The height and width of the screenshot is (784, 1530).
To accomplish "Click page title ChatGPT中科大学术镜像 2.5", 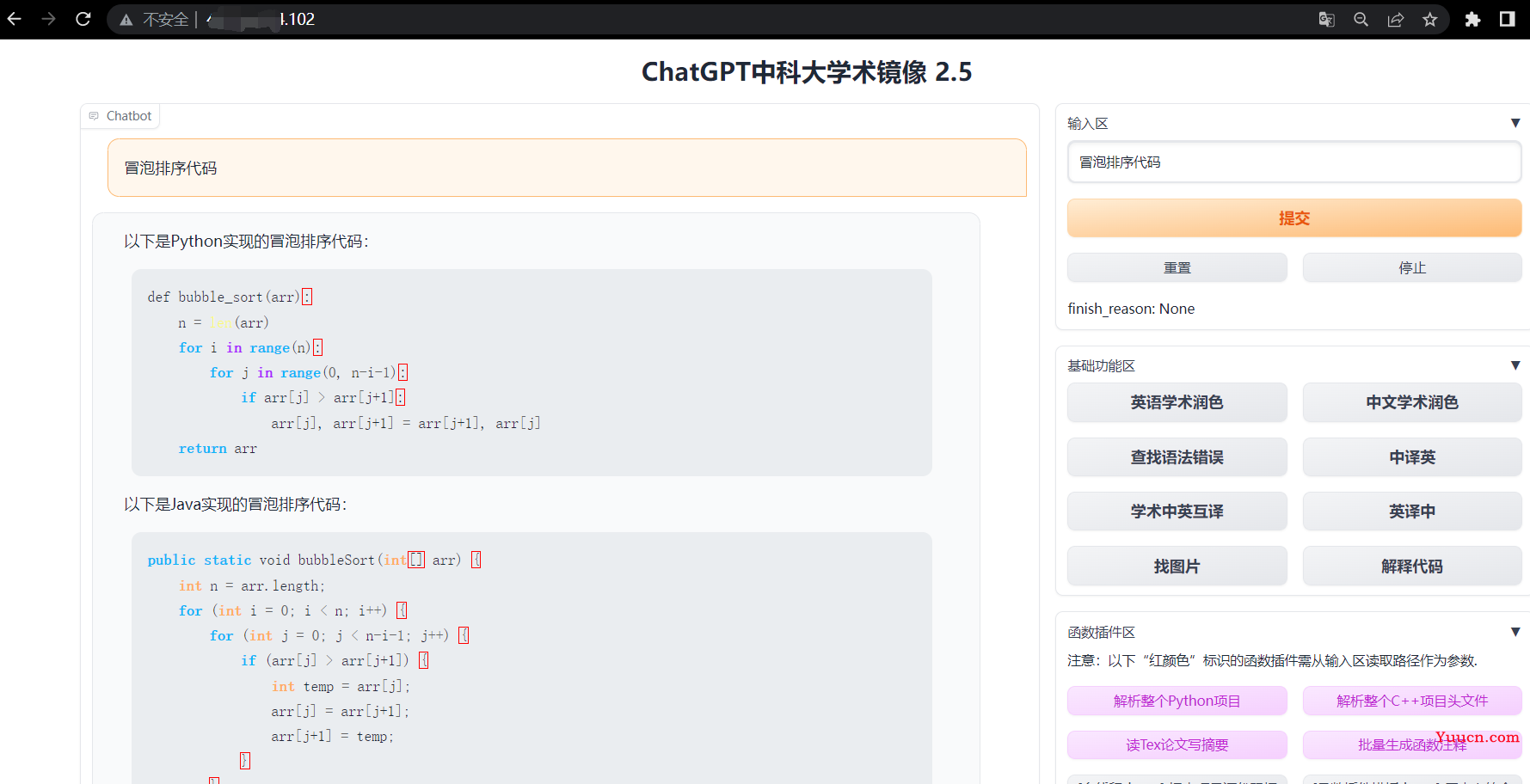I will 807,72.
